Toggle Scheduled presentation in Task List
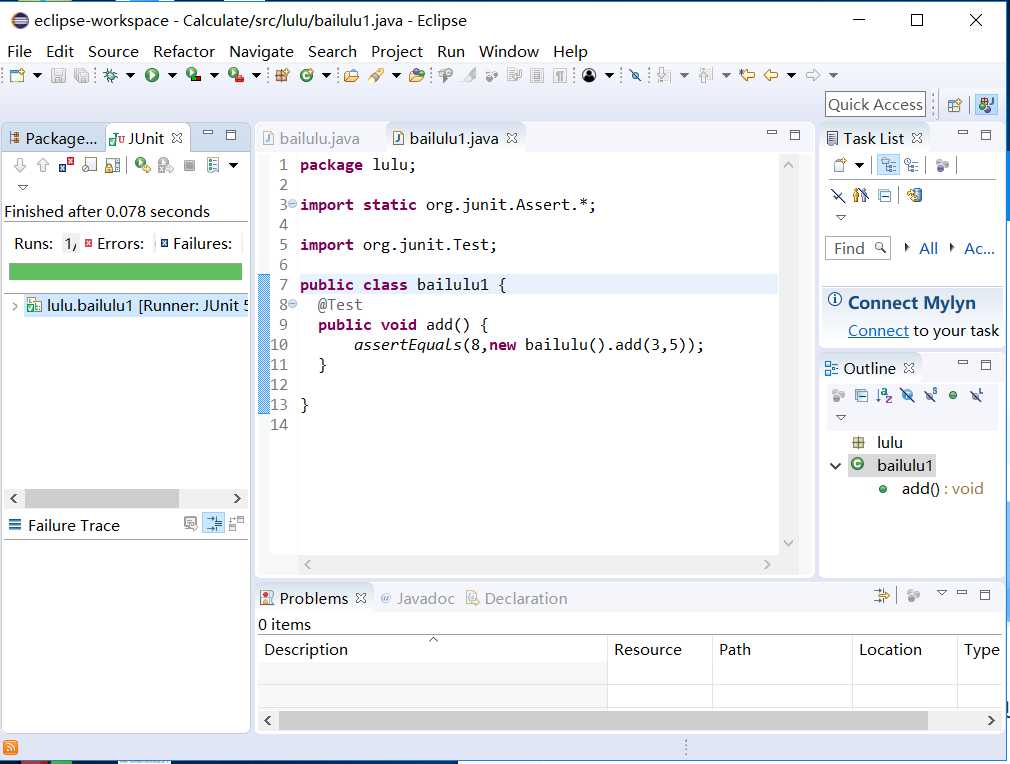 (x=911, y=166)
